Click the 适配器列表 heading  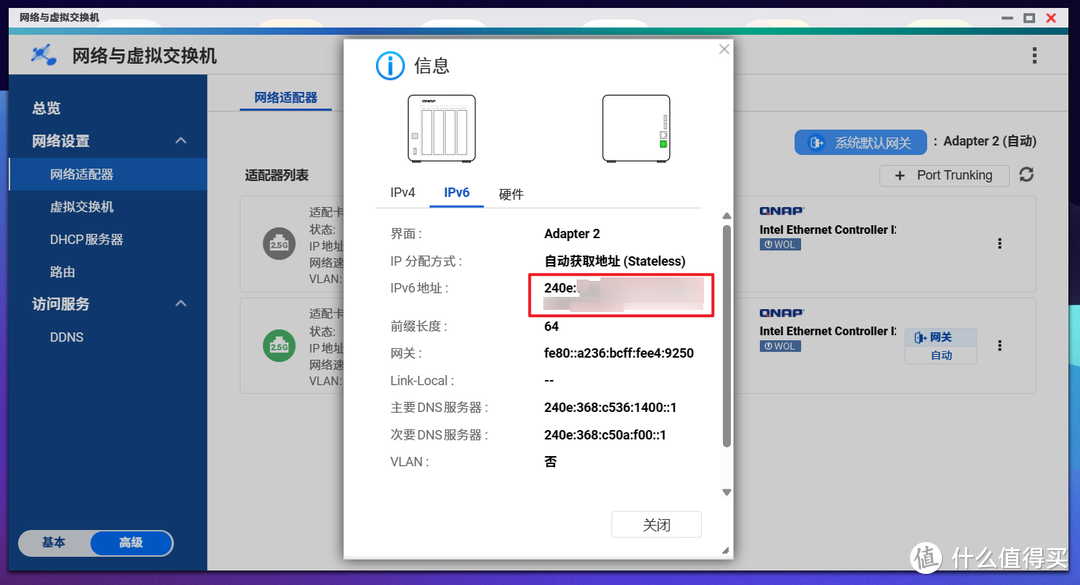[x=277, y=176]
